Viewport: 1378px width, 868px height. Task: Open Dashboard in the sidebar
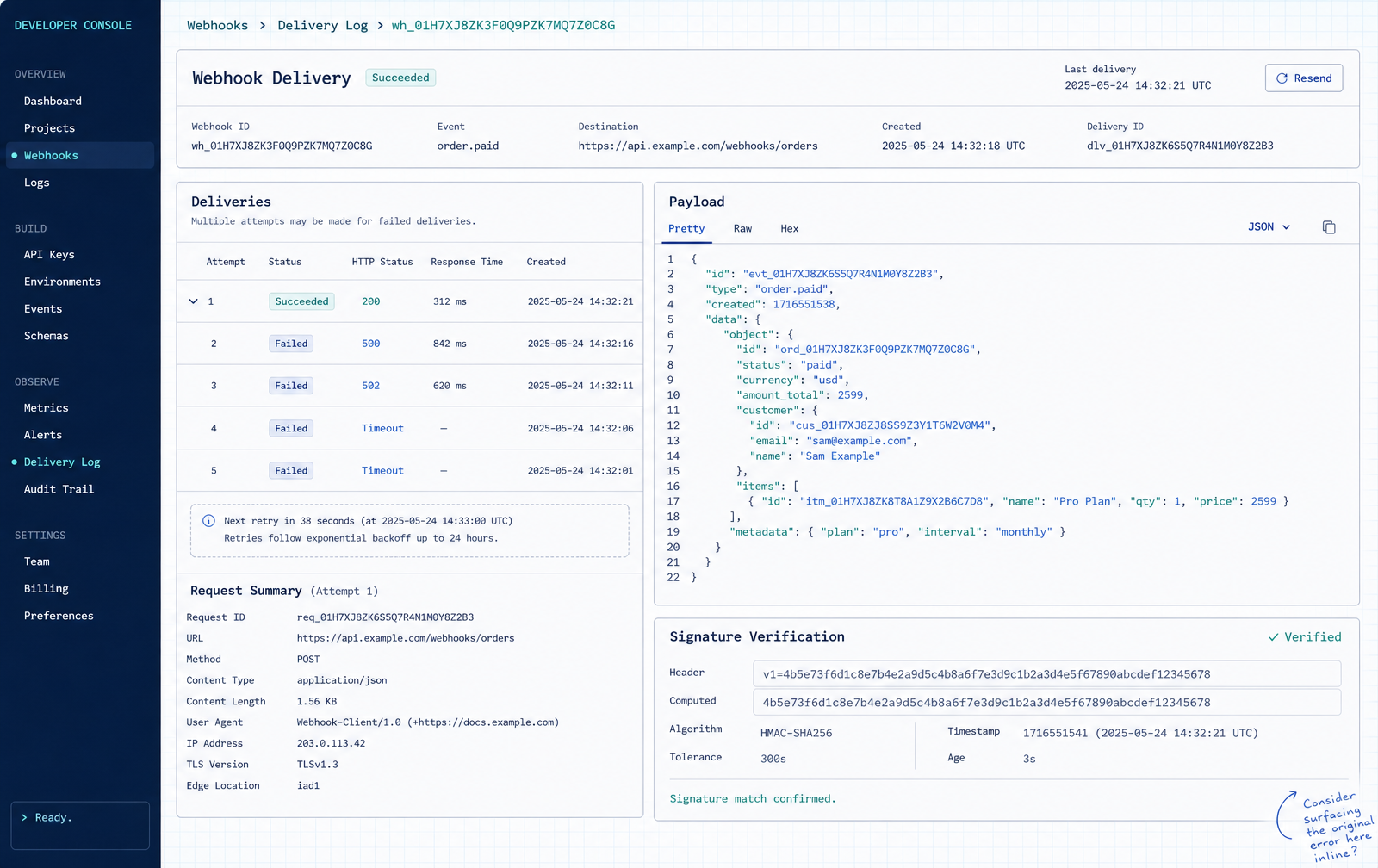click(53, 102)
